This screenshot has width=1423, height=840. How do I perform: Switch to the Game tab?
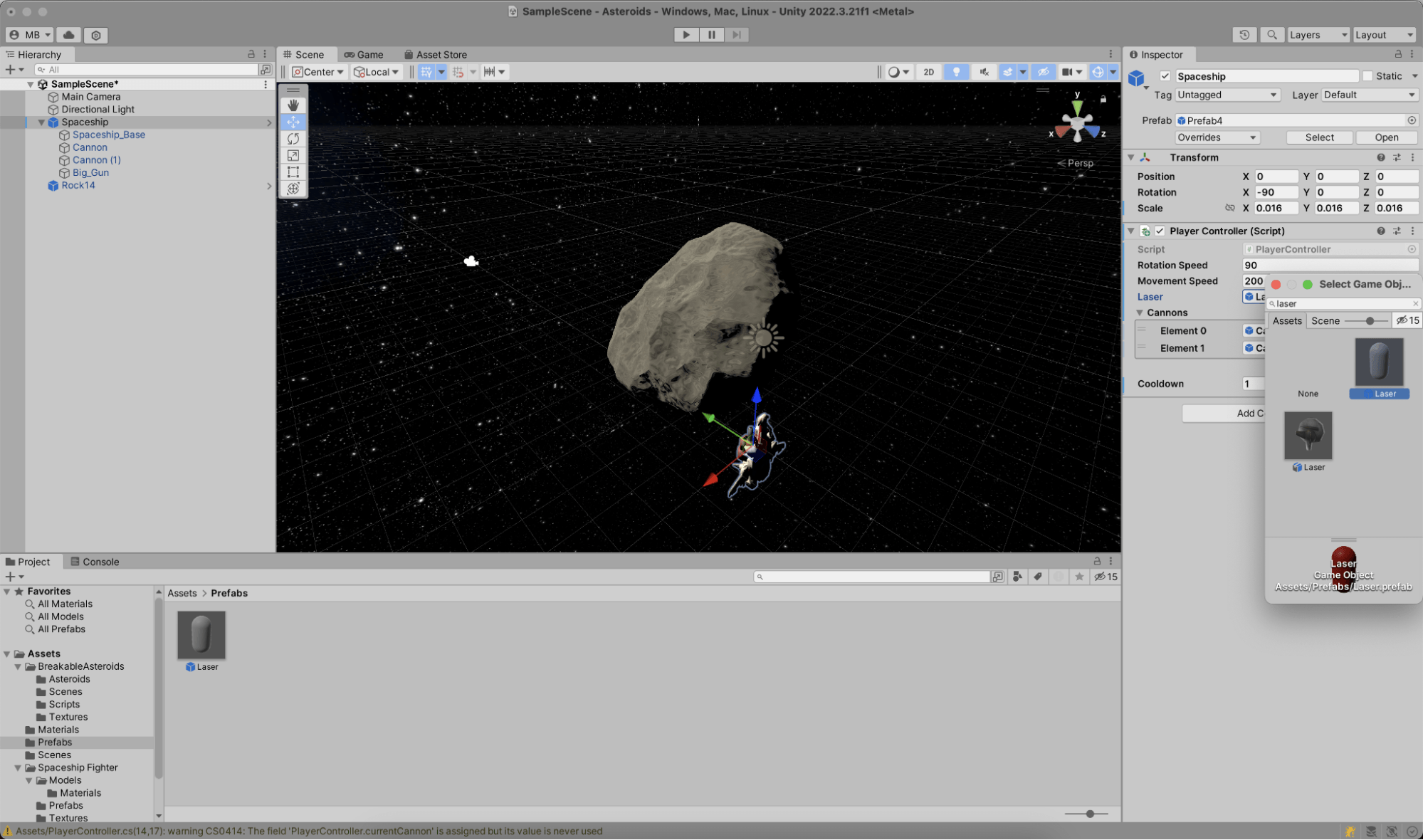(364, 54)
